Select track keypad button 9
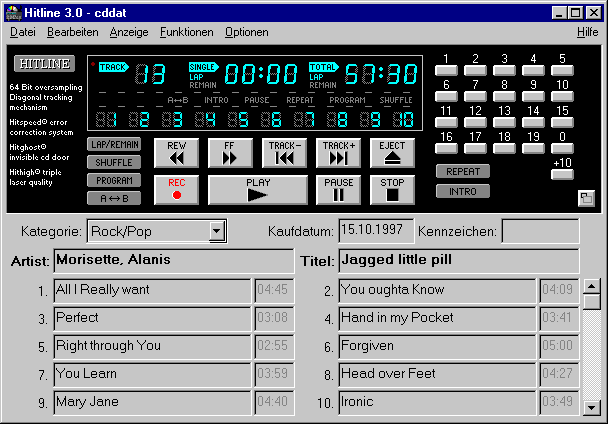The image size is (608, 424). tap(533, 96)
